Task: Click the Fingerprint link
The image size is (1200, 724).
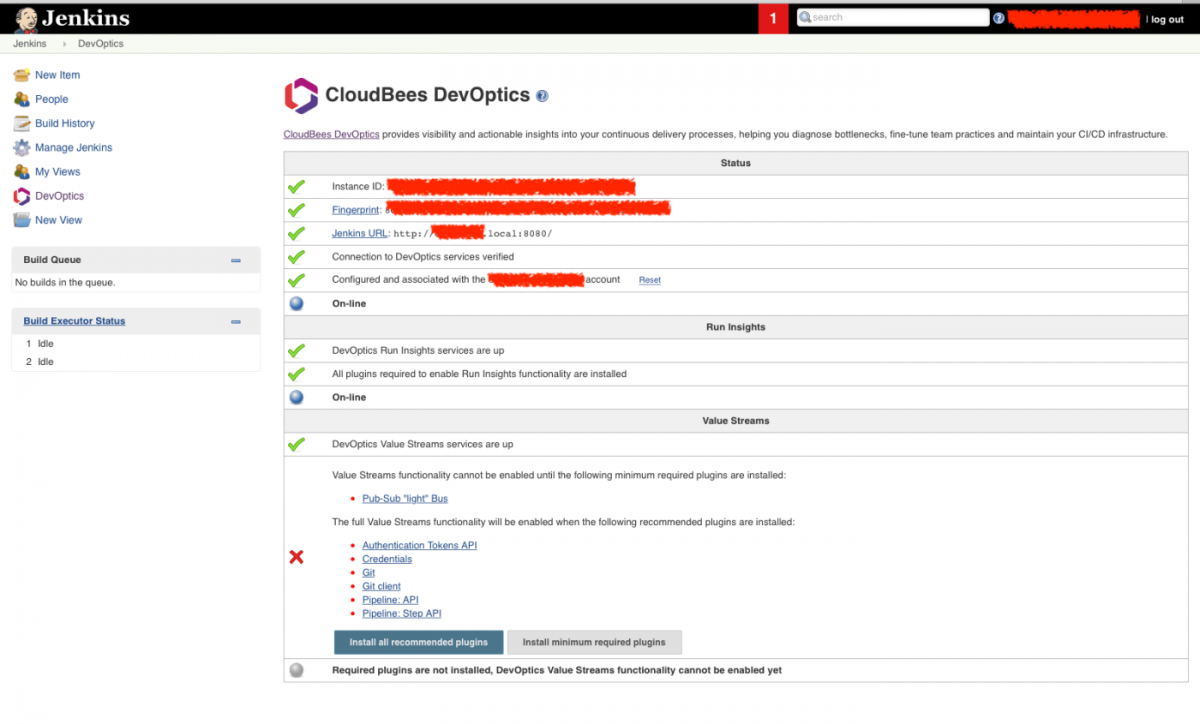Action: [x=356, y=210]
